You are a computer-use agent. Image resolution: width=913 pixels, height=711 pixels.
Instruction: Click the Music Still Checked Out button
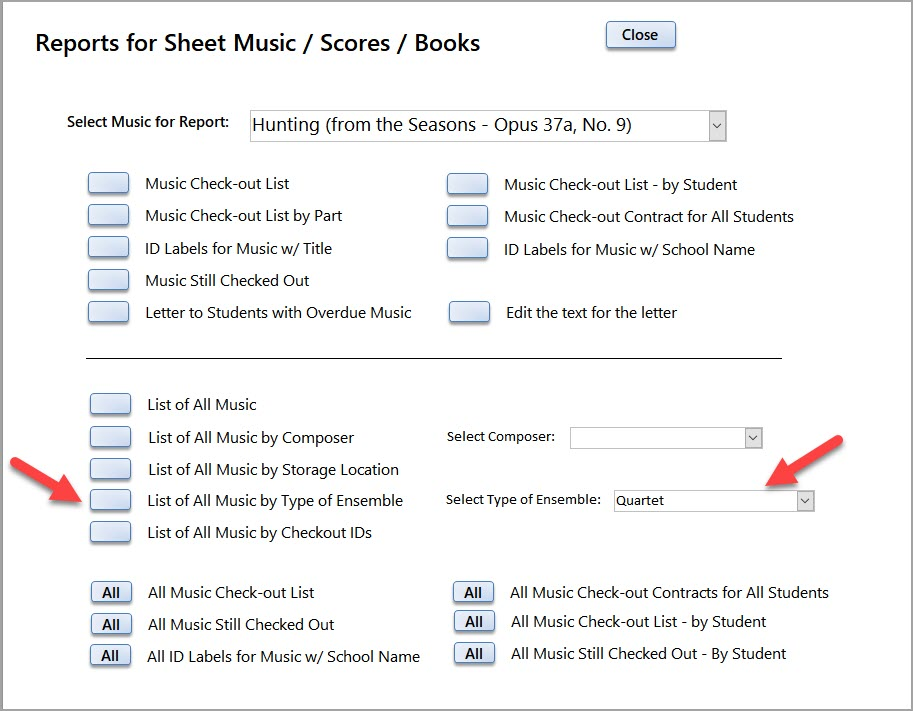tap(108, 280)
